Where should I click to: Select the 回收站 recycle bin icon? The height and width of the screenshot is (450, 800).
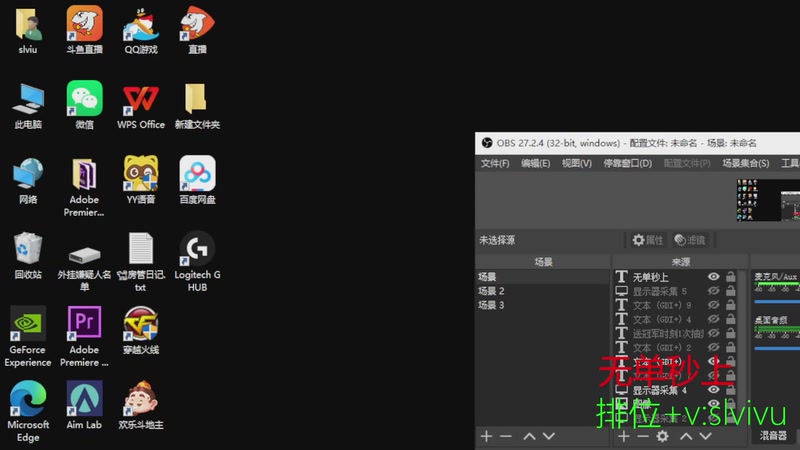pyautogui.click(x=28, y=256)
